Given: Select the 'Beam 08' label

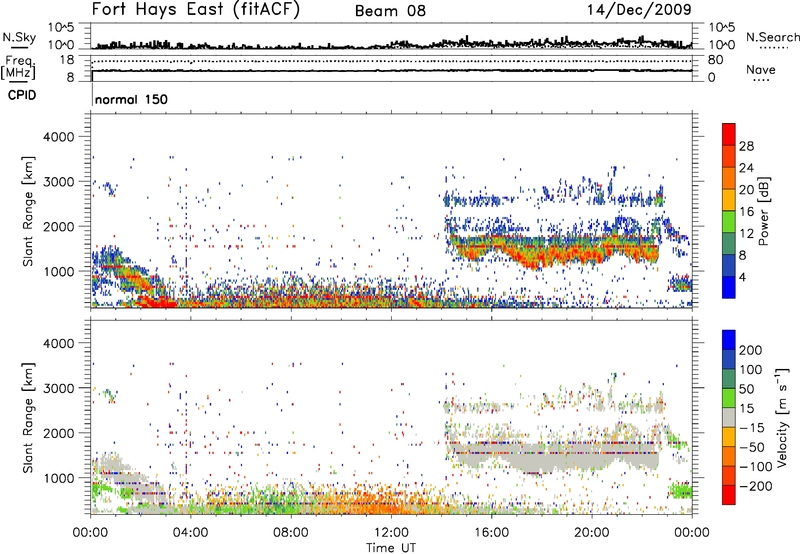Looking at the screenshot, I should (x=390, y=11).
